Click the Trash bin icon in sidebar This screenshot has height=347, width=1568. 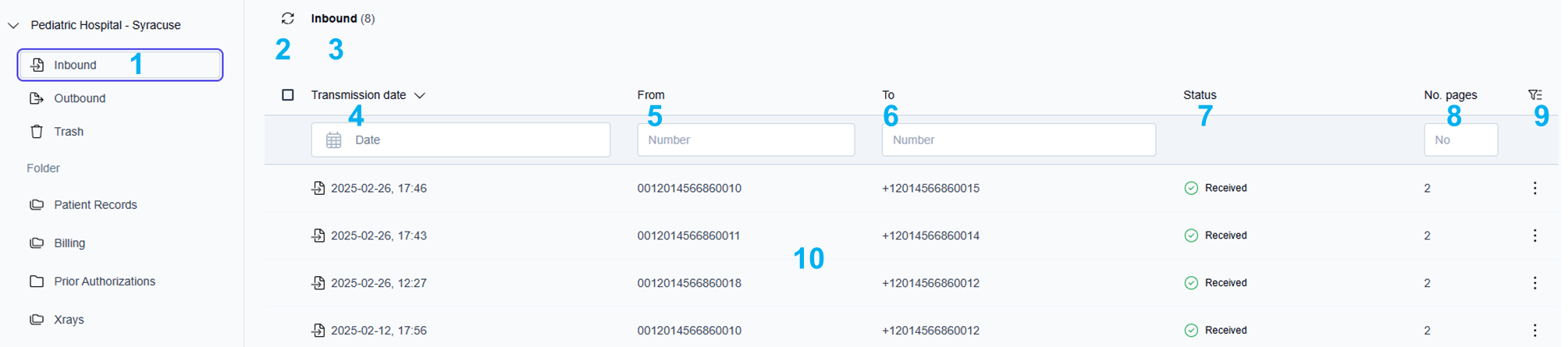(37, 132)
